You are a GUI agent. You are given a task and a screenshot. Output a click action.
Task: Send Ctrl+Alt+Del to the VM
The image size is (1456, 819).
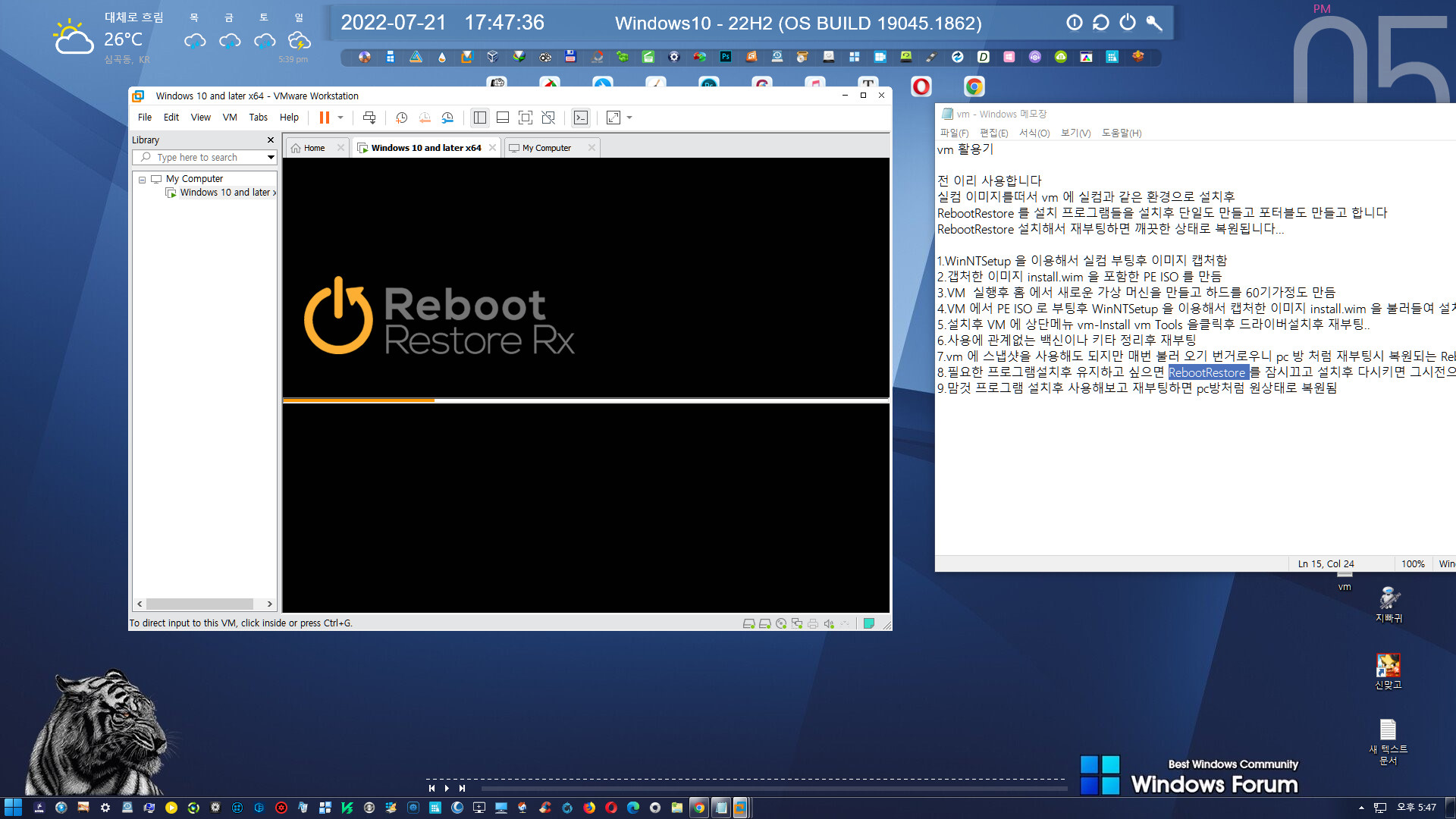[369, 118]
